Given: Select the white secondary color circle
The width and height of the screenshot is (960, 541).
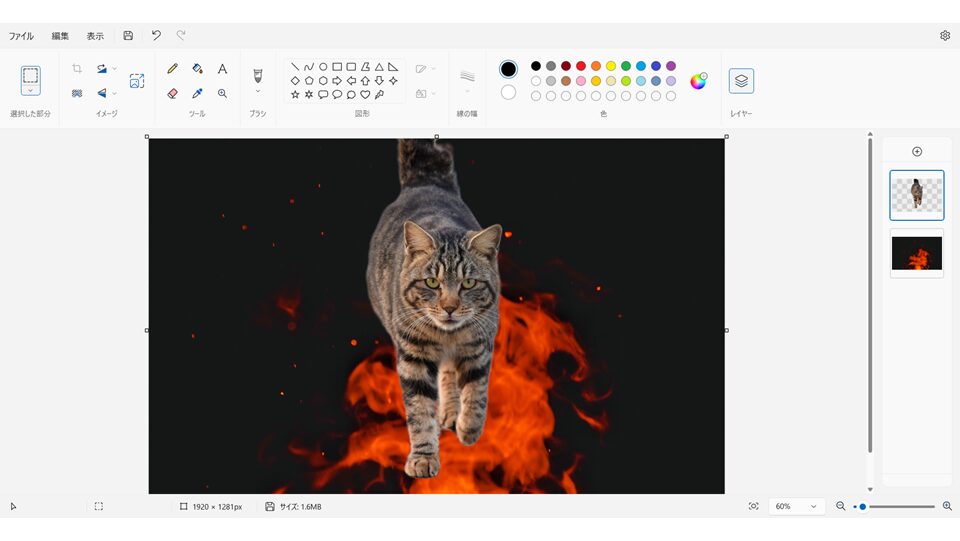Looking at the screenshot, I should tap(508, 92).
